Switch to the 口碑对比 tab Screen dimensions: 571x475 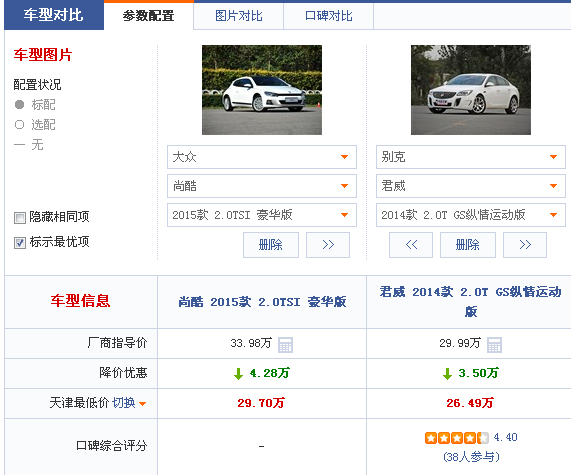click(328, 16)
